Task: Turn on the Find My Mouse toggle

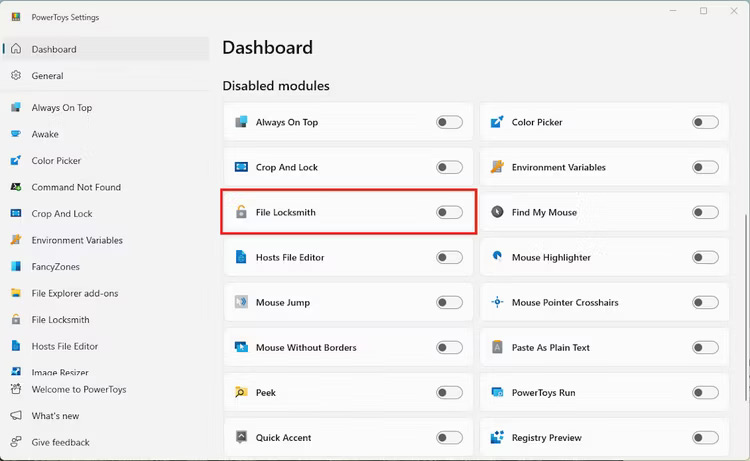Action: (705, 212)
